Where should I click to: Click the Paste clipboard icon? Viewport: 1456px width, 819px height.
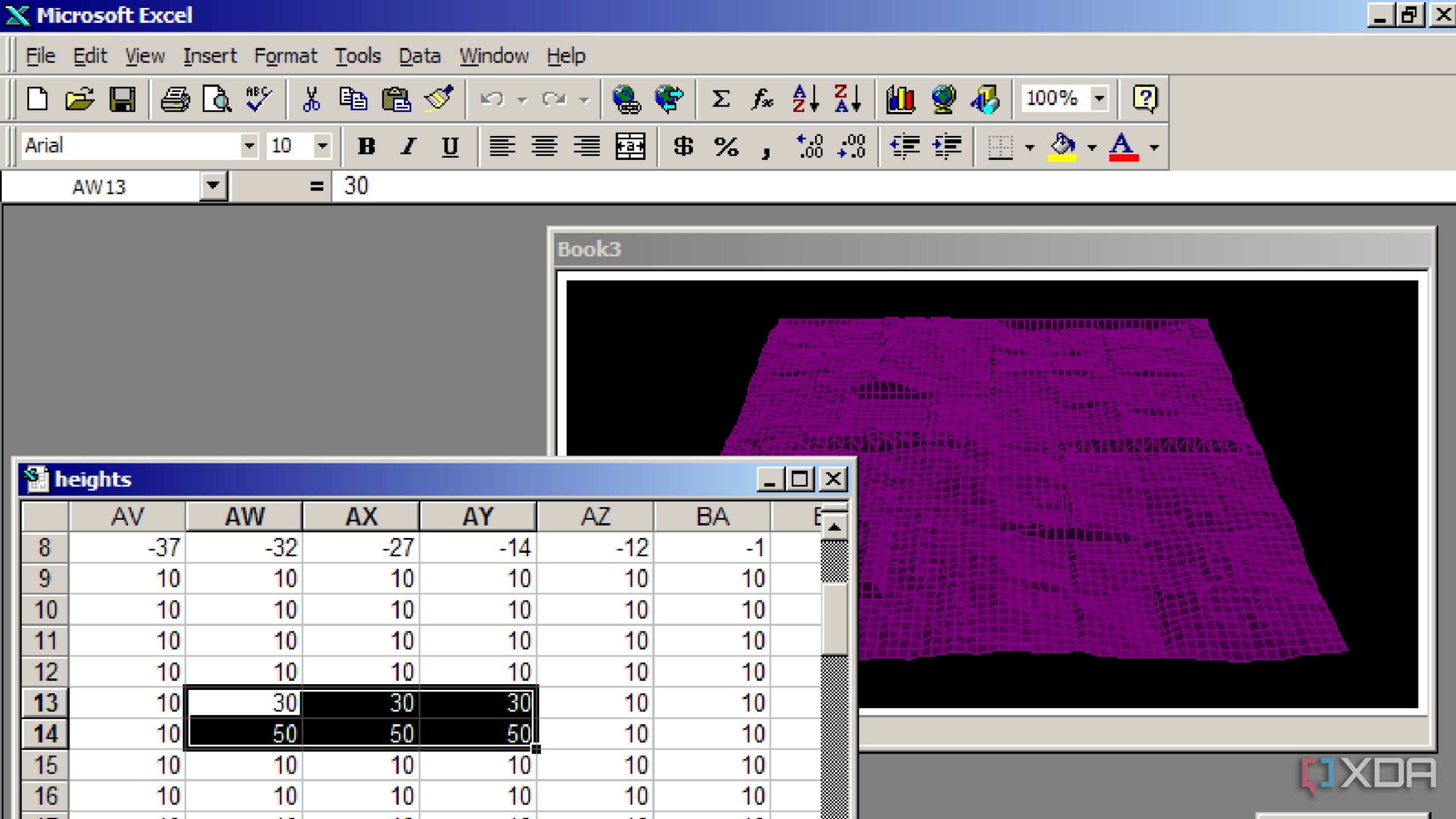click(x=396, y=100)
